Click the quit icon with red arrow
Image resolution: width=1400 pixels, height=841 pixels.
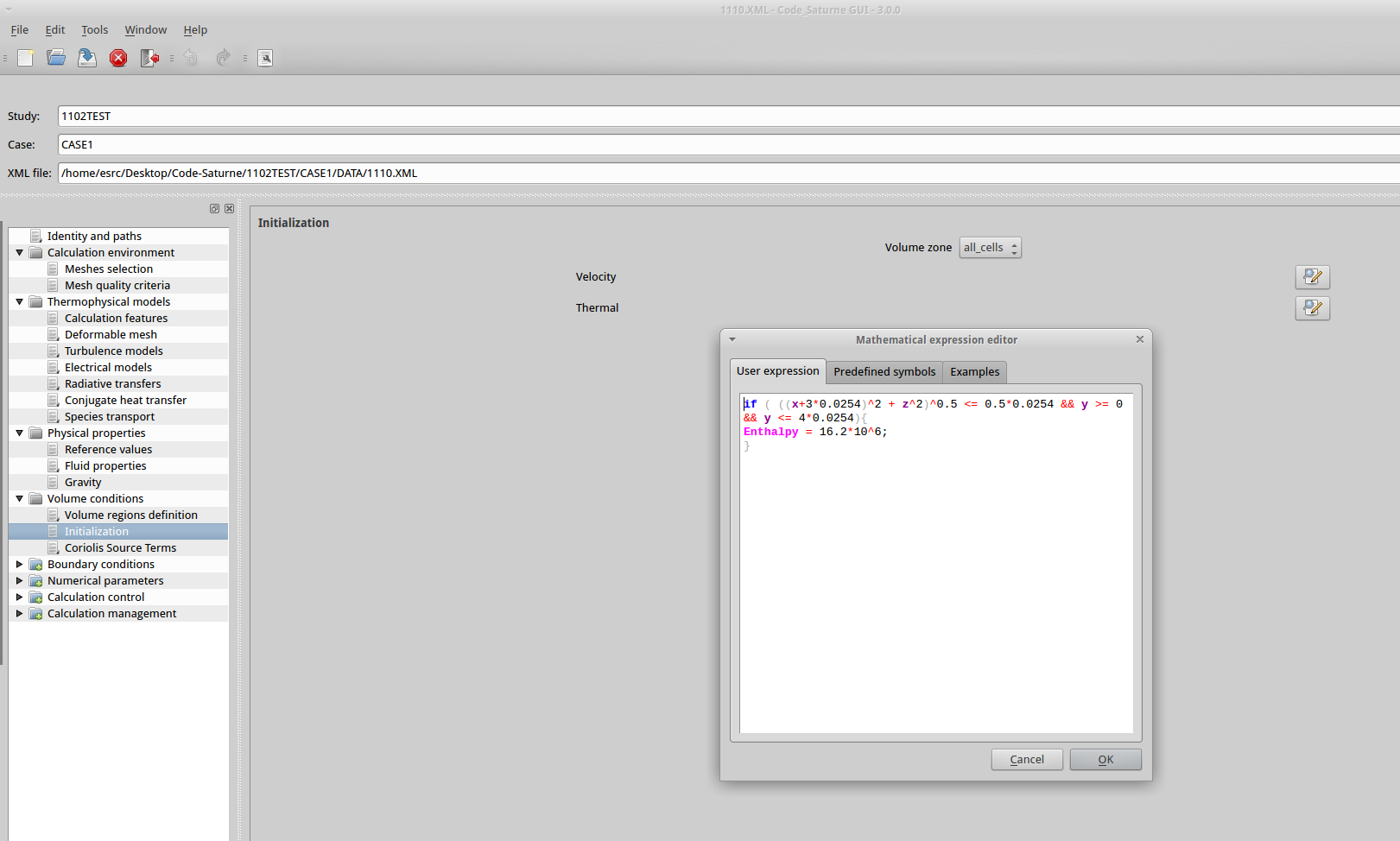[149, 58]
